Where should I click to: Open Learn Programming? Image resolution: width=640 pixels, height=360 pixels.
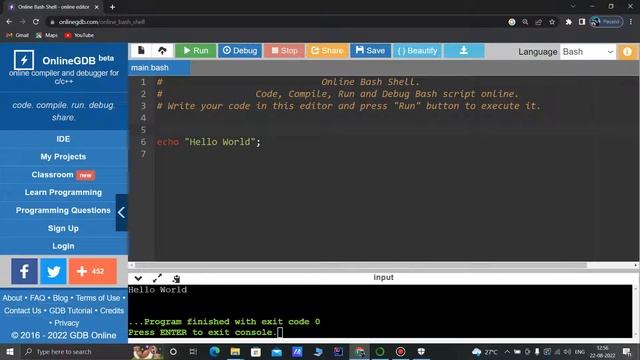click(x=63, y=193)
